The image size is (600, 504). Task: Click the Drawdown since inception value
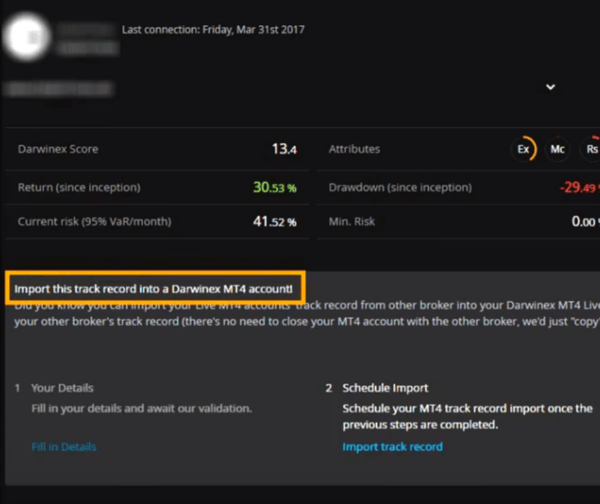579,188
